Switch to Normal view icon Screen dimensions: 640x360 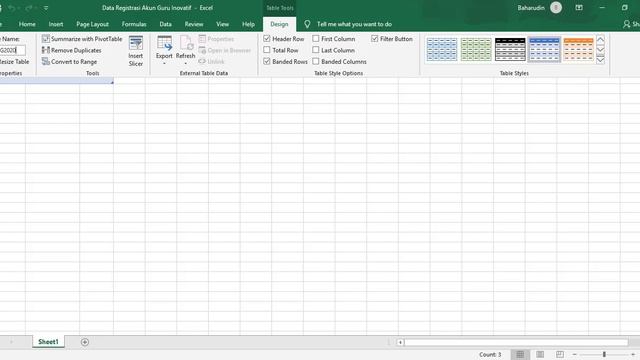(x=520, y=354)
